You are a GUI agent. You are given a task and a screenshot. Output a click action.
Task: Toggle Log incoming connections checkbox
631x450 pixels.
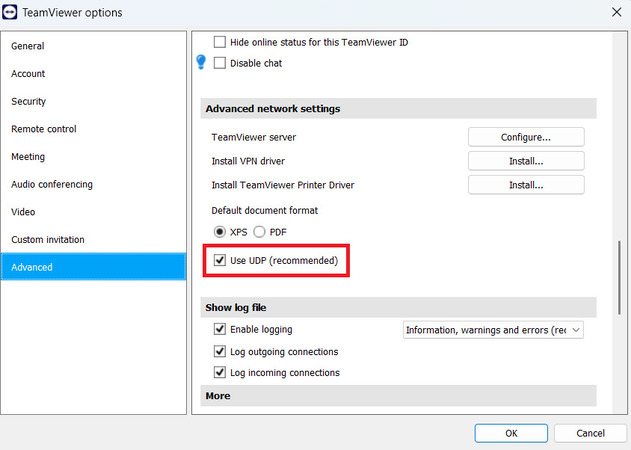coord(220,372)
